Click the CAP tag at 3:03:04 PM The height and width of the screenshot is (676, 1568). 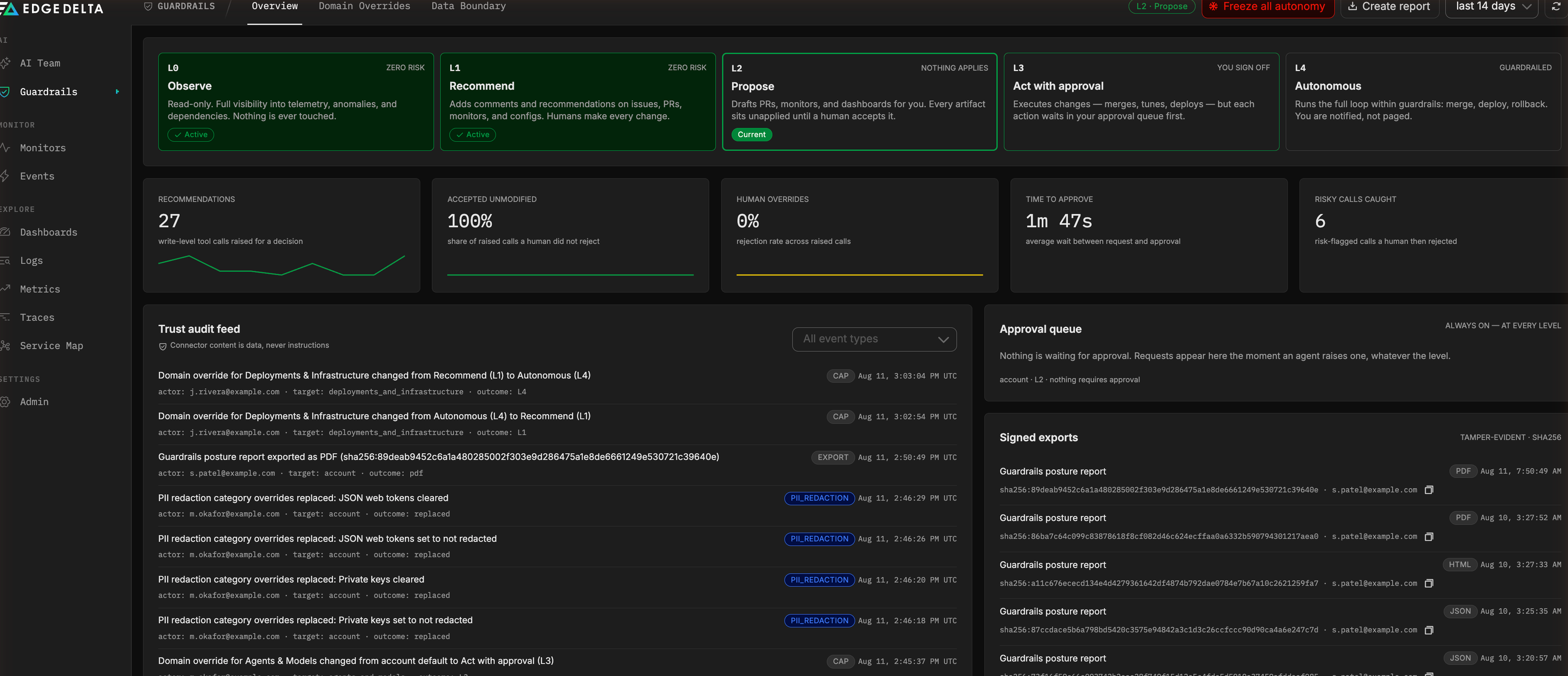tap(841, 376)
